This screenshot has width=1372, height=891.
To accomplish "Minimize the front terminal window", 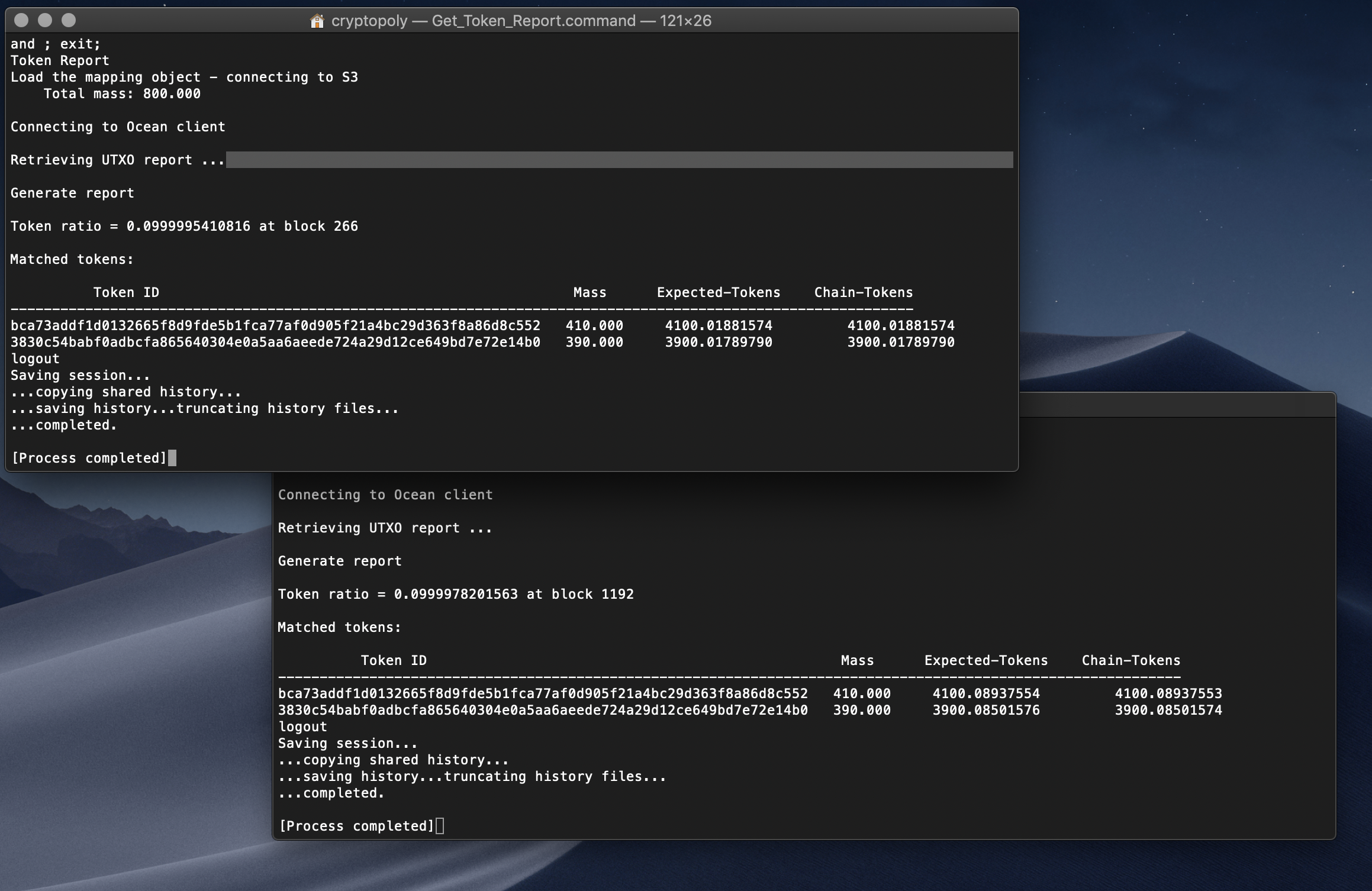I will (45, 20).
